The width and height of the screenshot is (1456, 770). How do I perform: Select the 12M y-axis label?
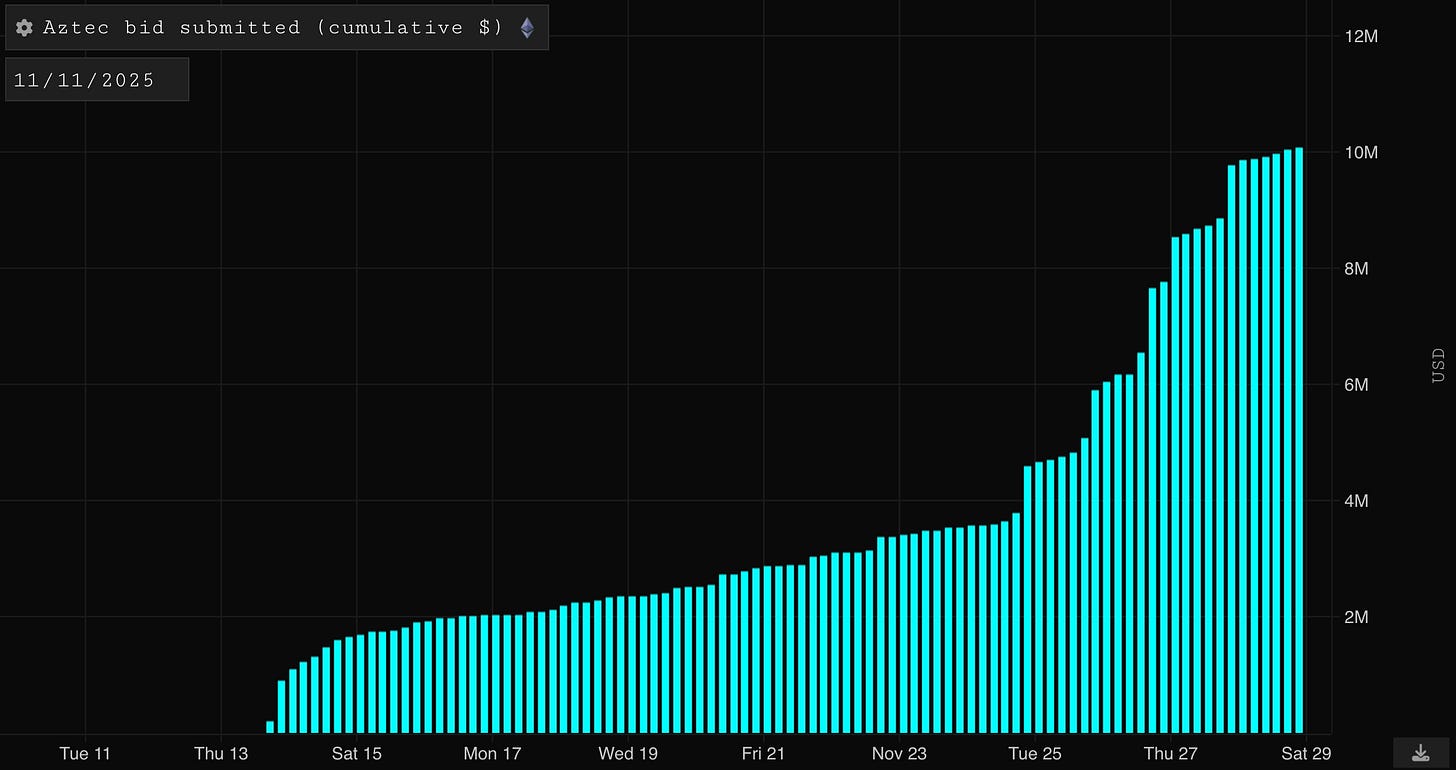(x=1362, y=36)
